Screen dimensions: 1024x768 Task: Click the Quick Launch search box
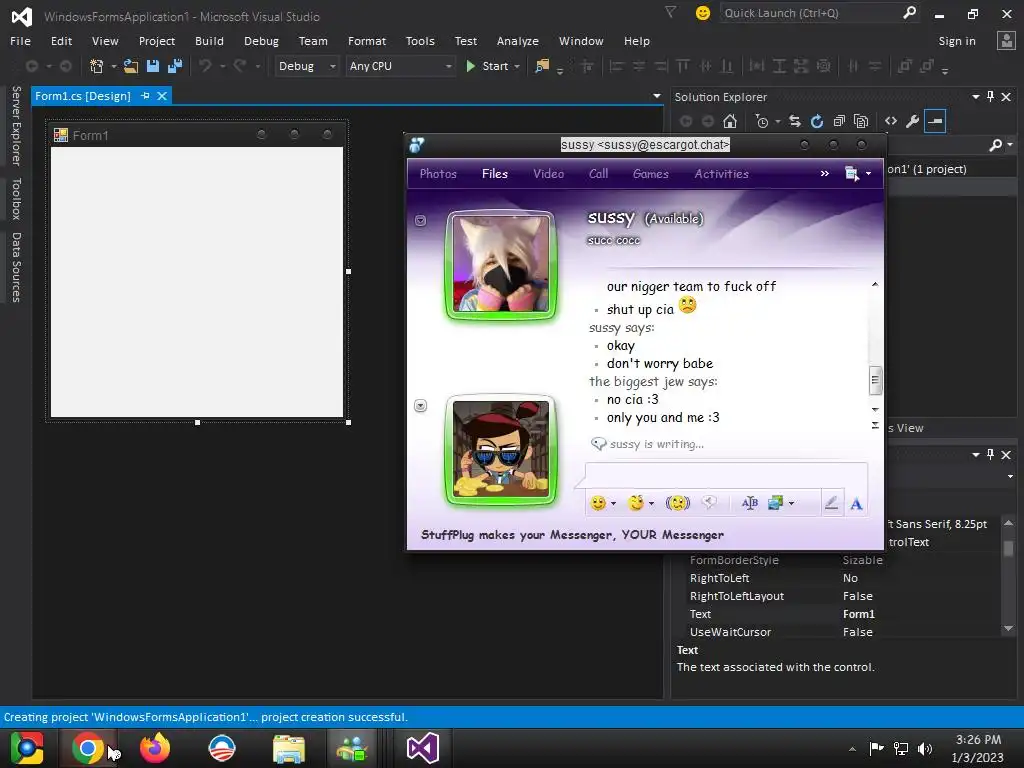click(820, 13)
